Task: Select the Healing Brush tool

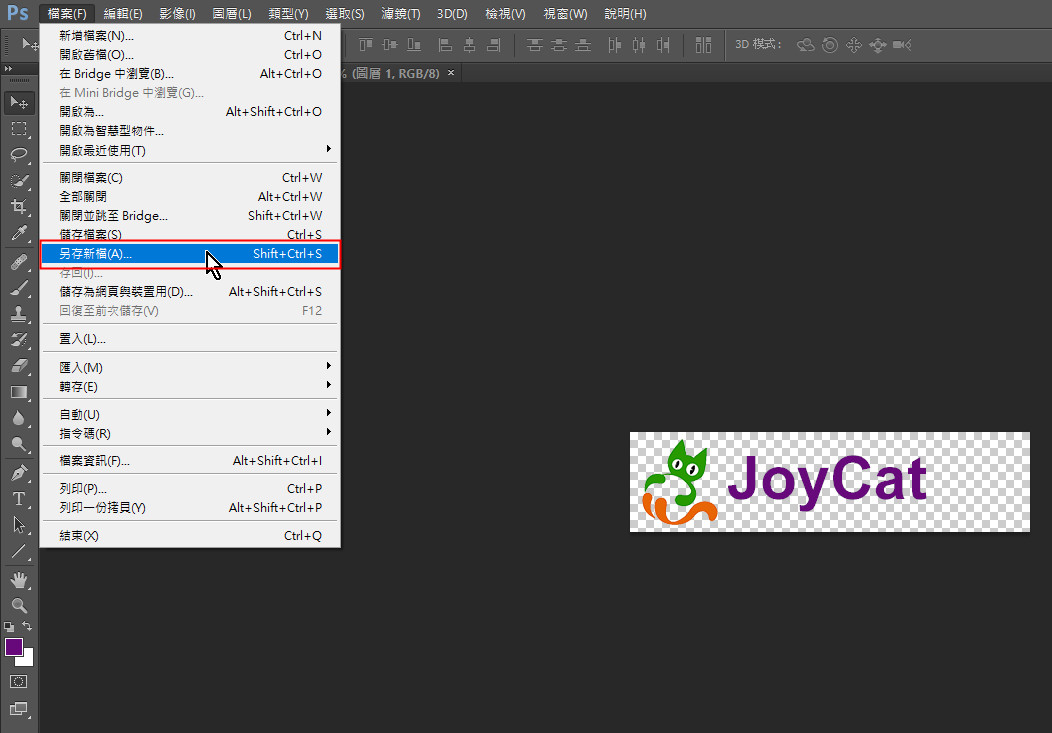Action: pyautogui.click(x=19, y=262)
